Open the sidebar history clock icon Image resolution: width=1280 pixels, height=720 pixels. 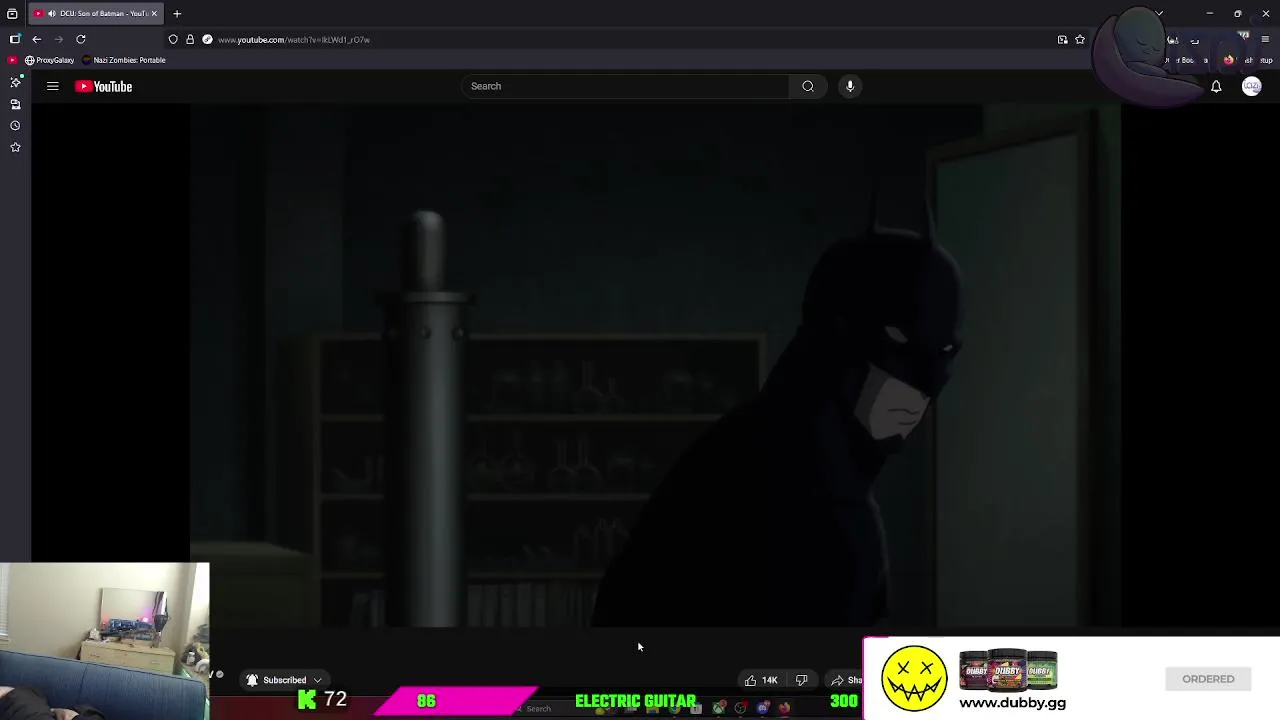coord(15,126)
